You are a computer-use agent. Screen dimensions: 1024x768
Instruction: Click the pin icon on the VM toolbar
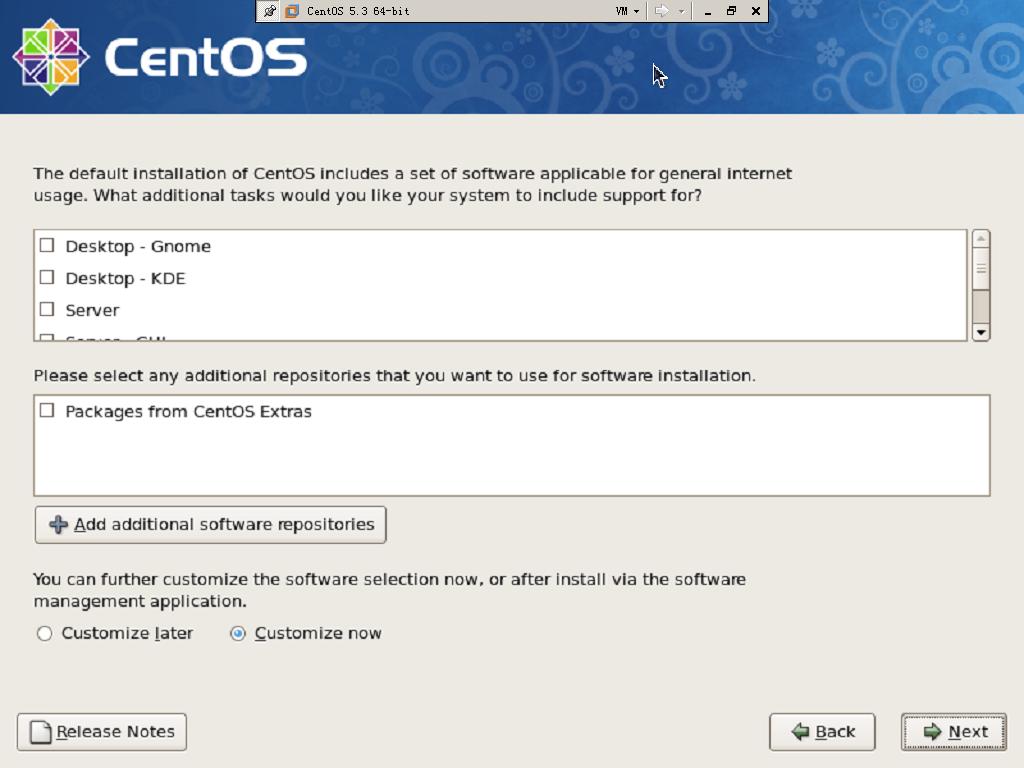coord(269,10)
